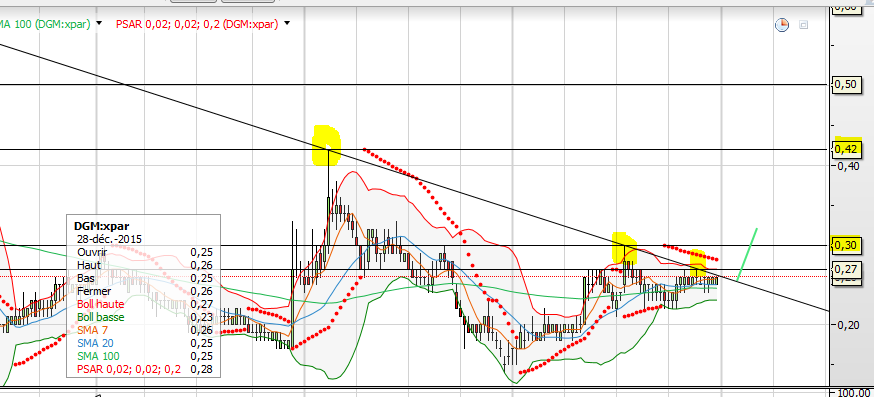Select the highlighted 0,42 price label
Viewport: 874px width, 397px height.
tap(847, 148)
